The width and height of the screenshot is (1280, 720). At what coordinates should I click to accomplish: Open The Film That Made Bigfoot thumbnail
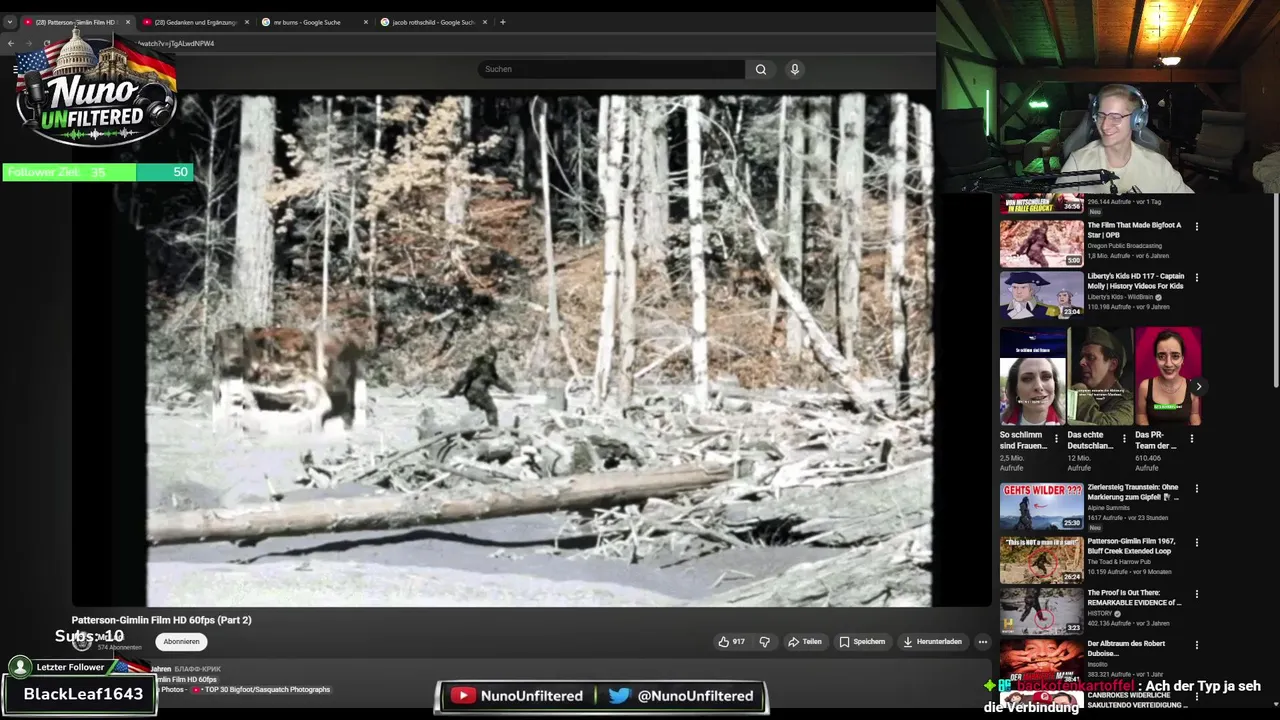(1041, 243)
